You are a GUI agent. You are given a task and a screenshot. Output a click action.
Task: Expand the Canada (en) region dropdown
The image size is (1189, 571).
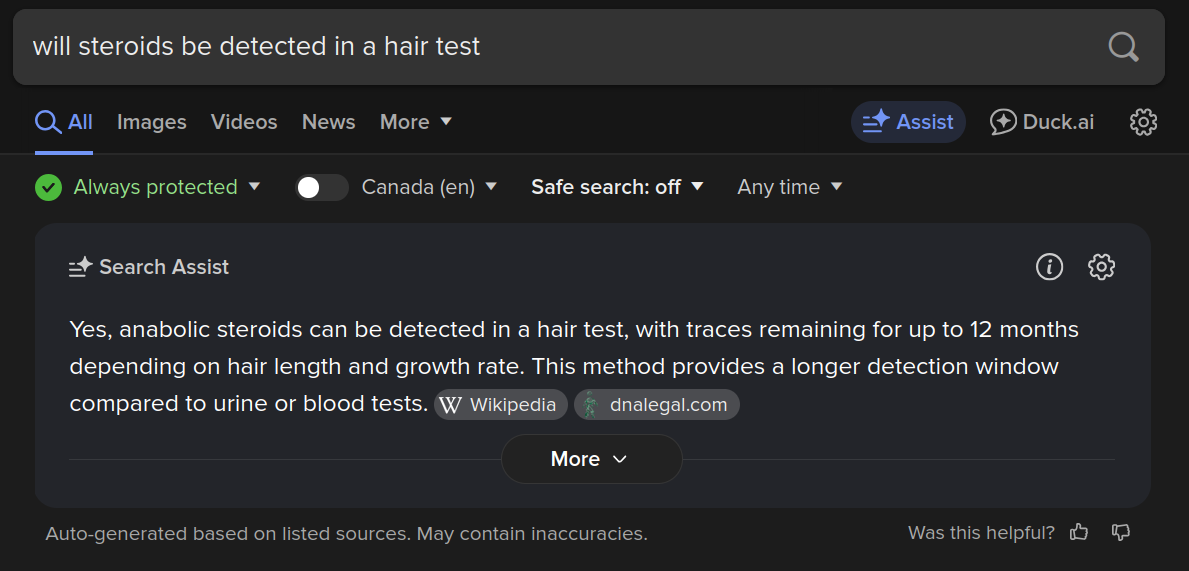point(429,187)
